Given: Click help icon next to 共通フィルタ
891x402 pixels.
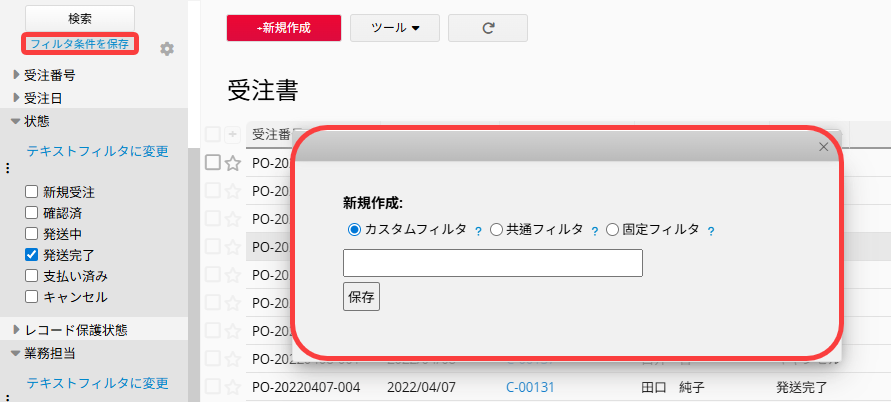Looking at the screenshot, I should pyautogui.click(x=595, y=231).
